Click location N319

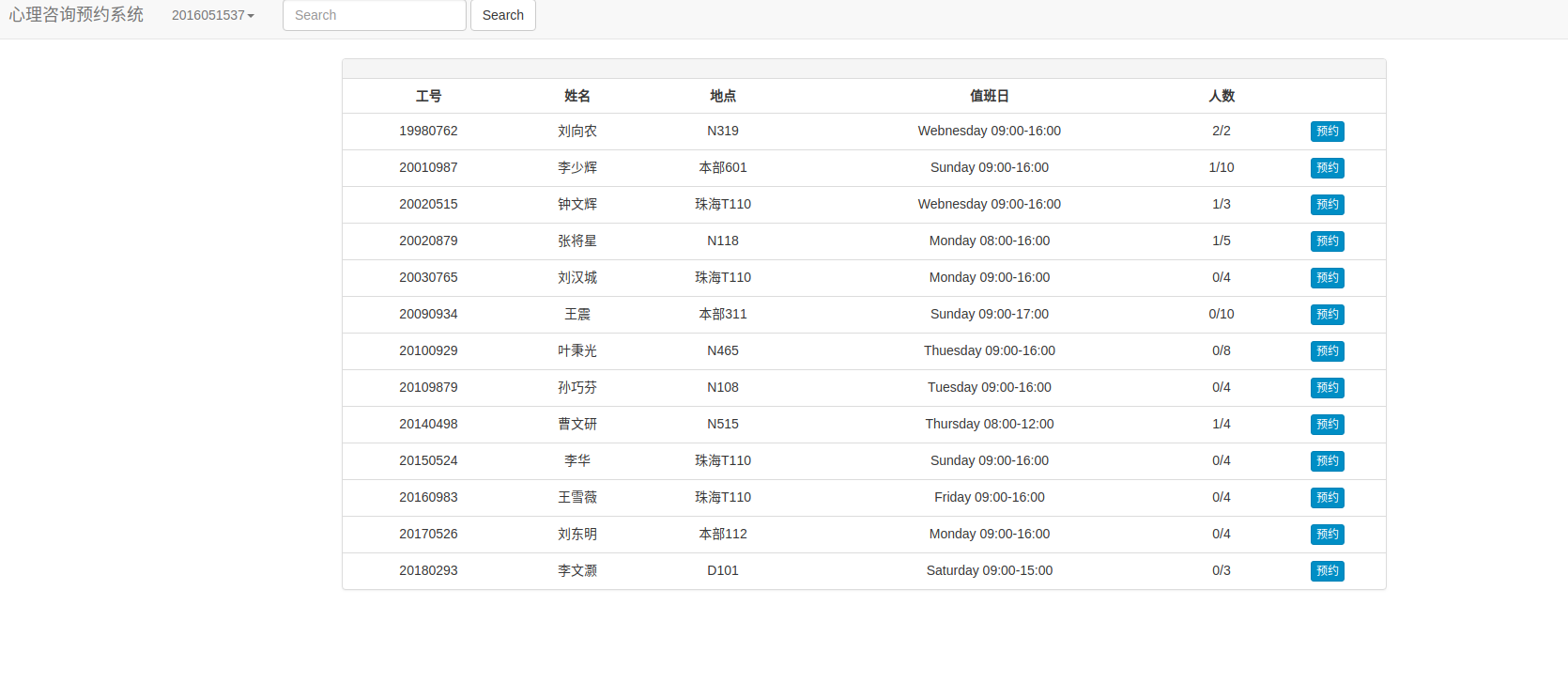click(x=723, y=131)
